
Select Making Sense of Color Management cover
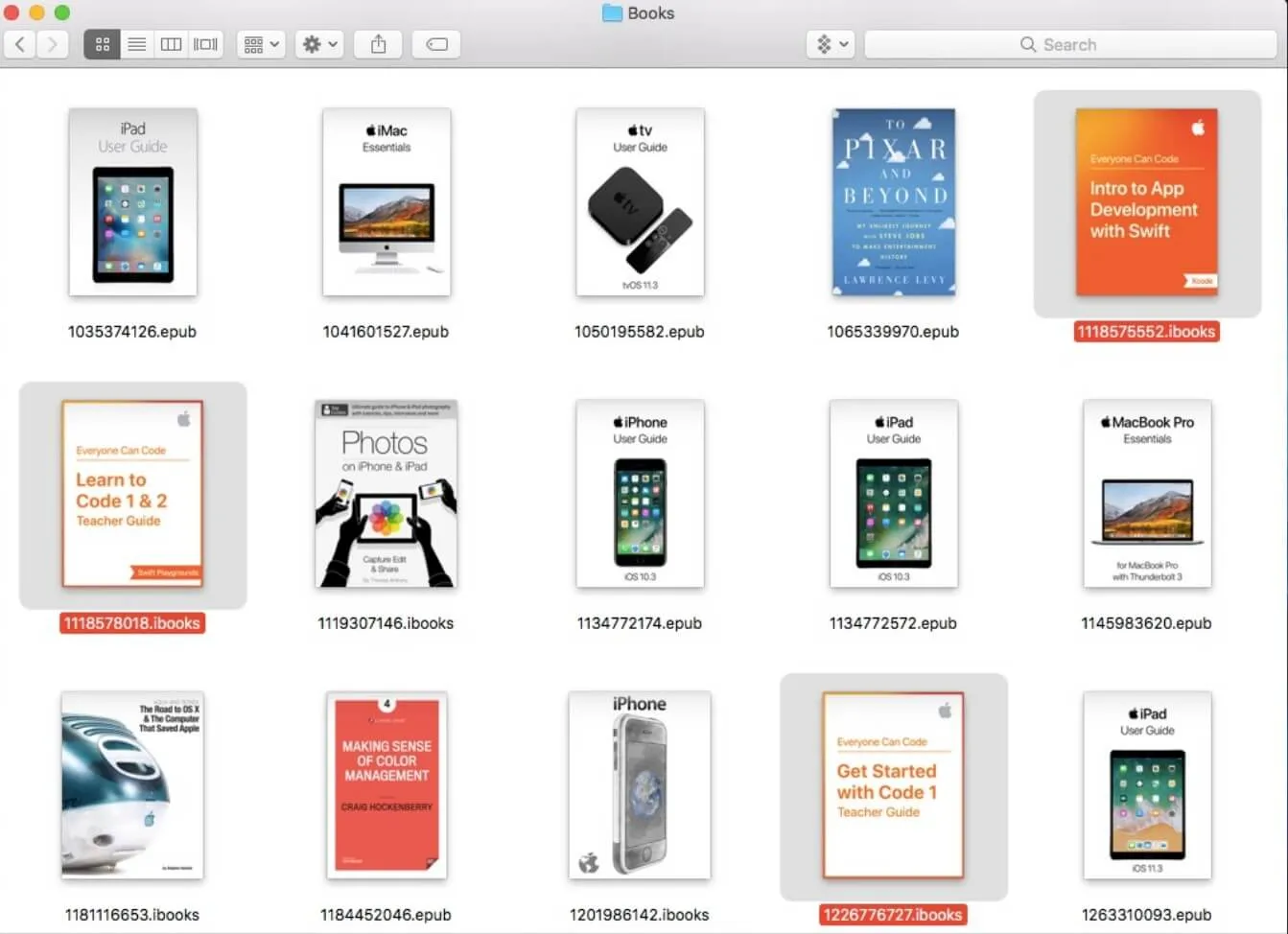pos(386,785)
